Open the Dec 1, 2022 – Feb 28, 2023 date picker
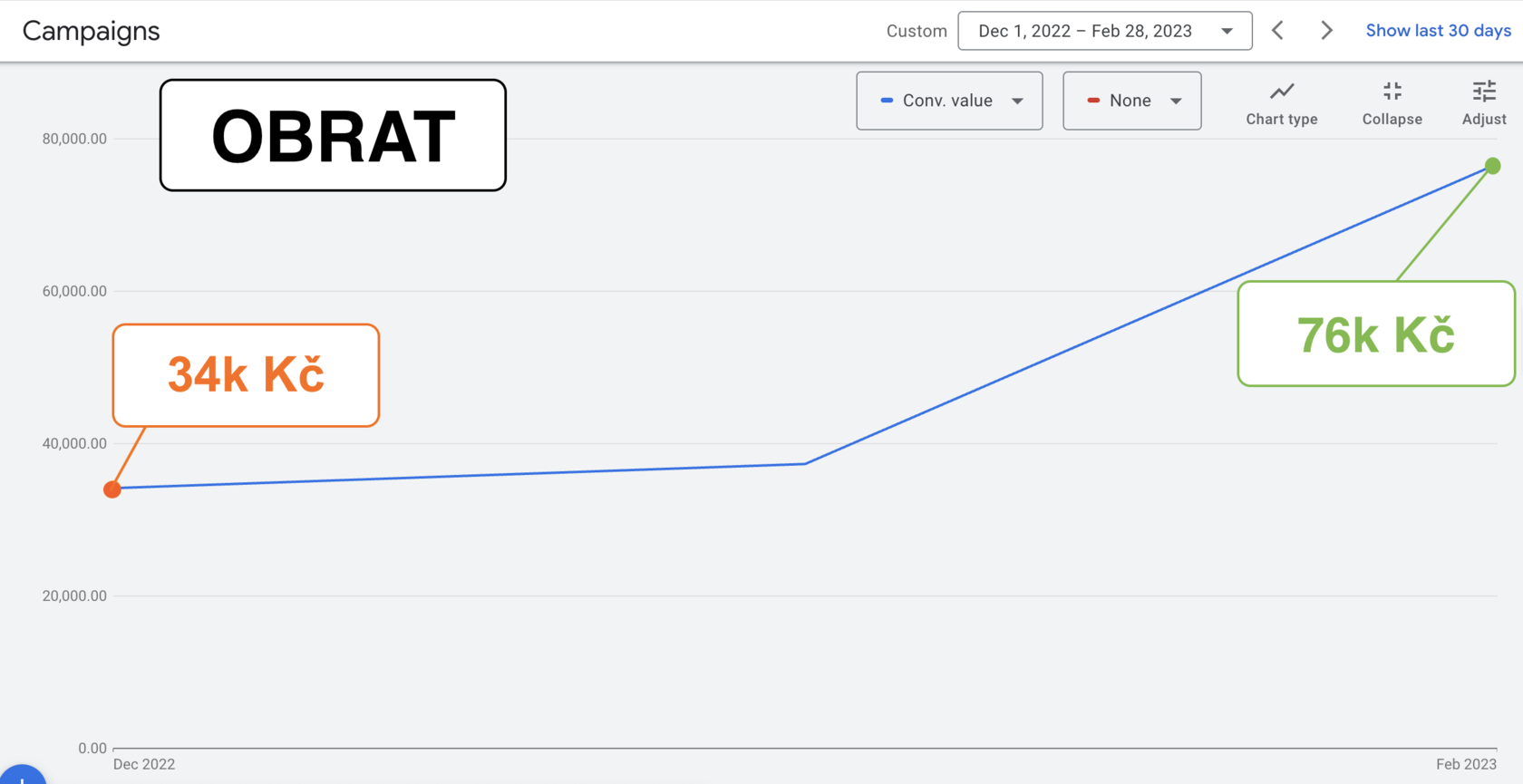This screenshot has width=1523, height=784. (x=1104, y=31)
